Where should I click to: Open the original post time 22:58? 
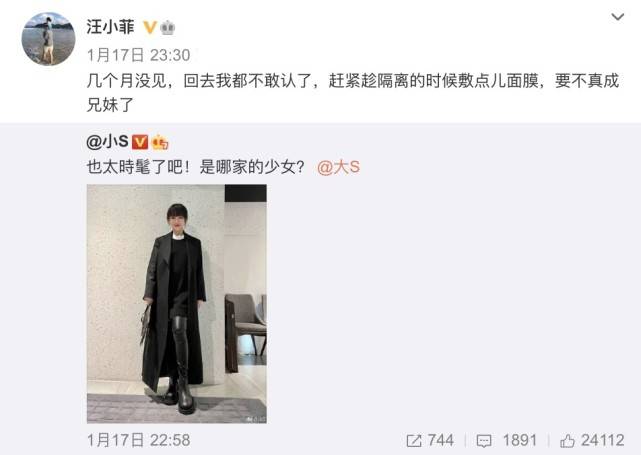(x=138, y=440)
